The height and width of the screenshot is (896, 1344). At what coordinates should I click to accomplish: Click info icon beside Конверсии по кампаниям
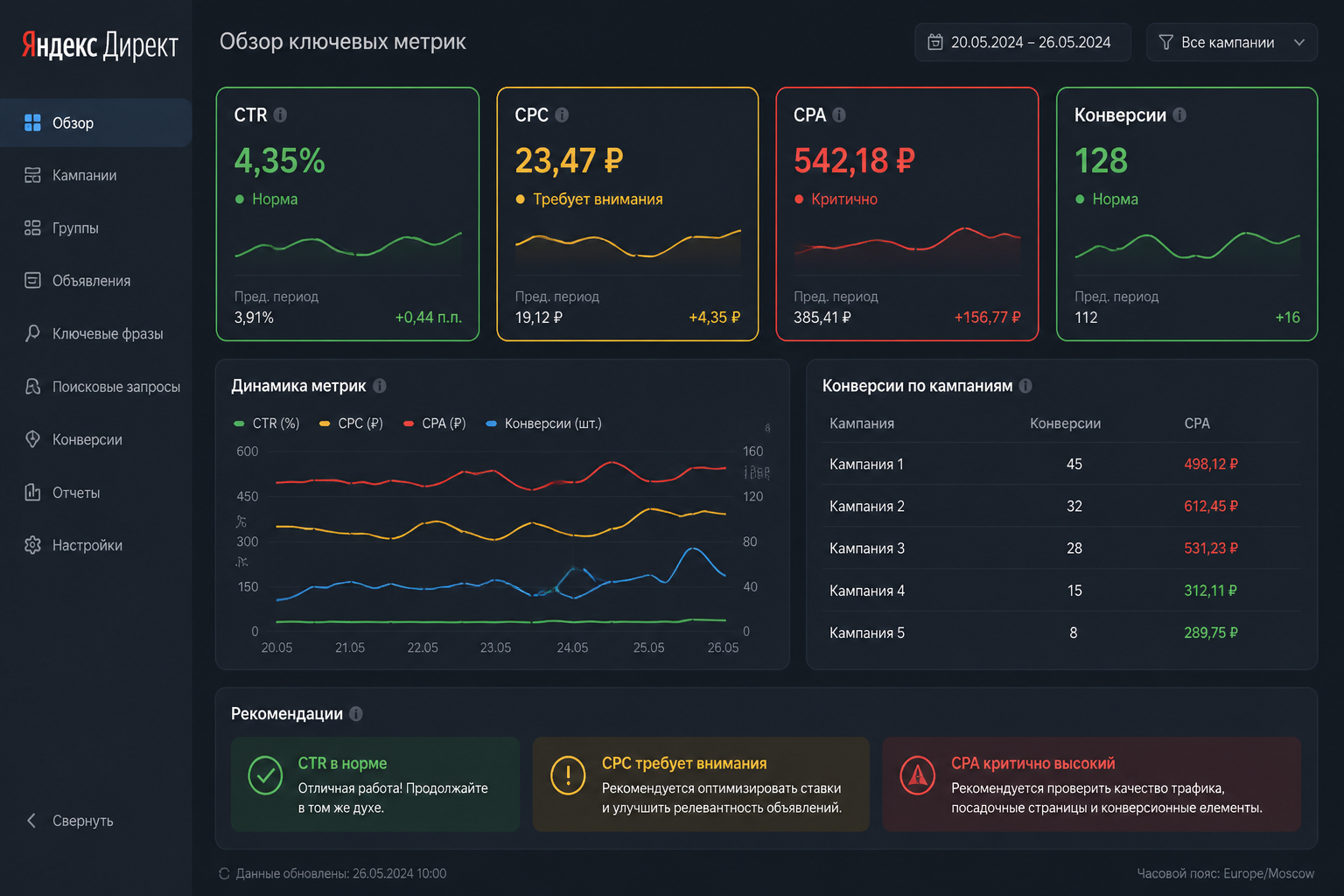(x=1025, y=386)
